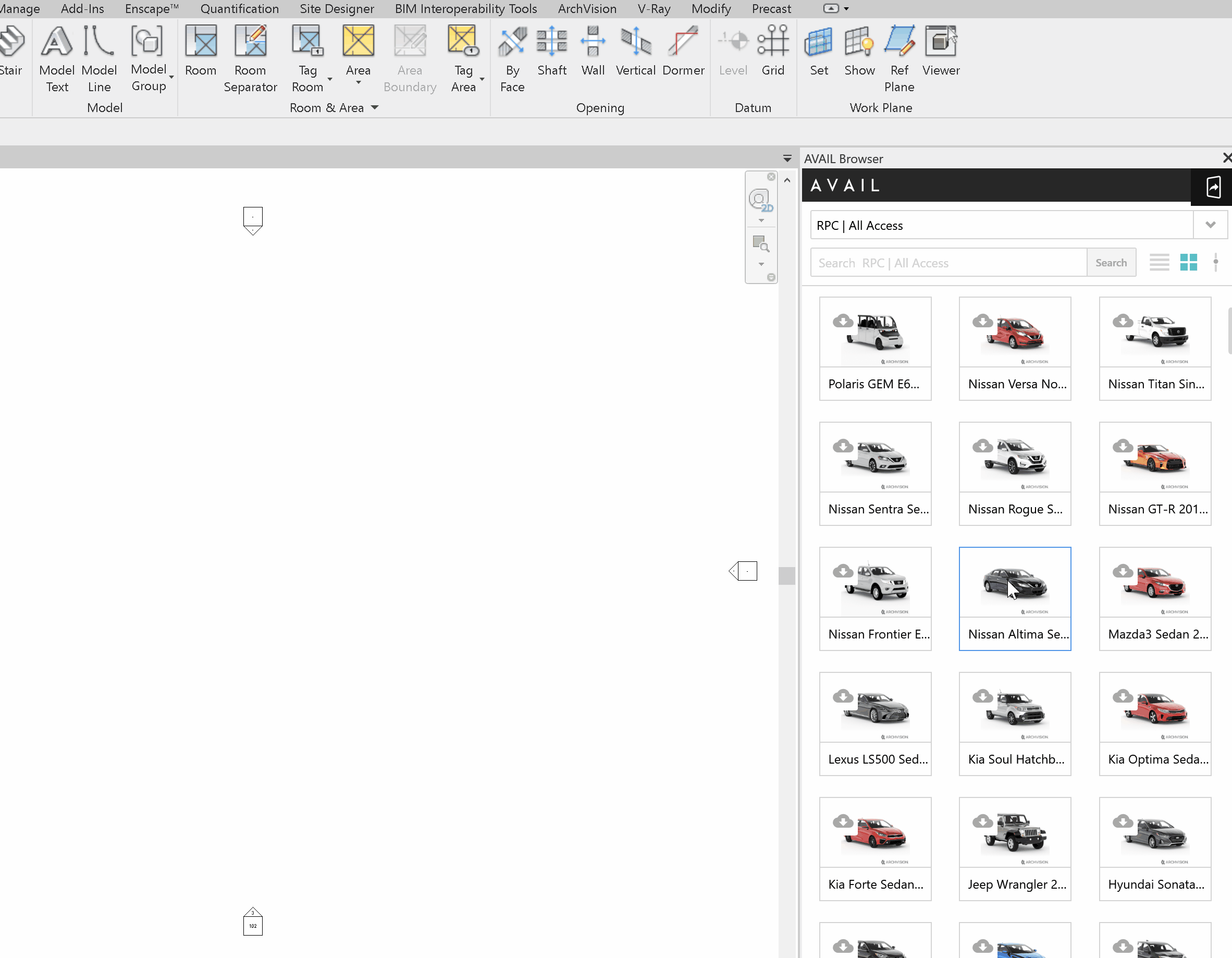This screenshot has width=1232, height=958.
Task: Click the elevation marker labeled 102
Action: tap(253, 922)
